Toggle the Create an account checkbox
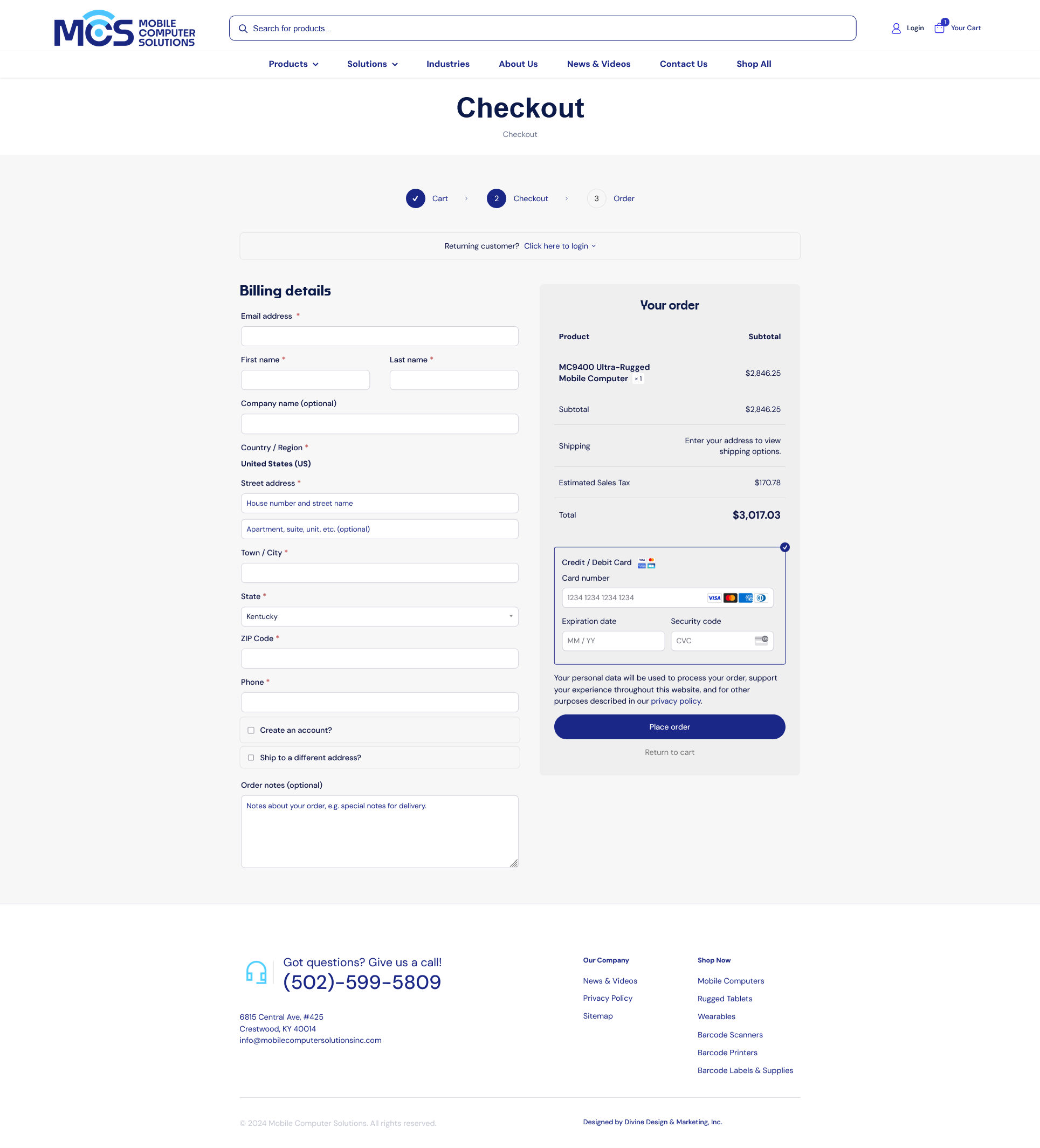This screenshot has height=1148, width=1040. 251,730
